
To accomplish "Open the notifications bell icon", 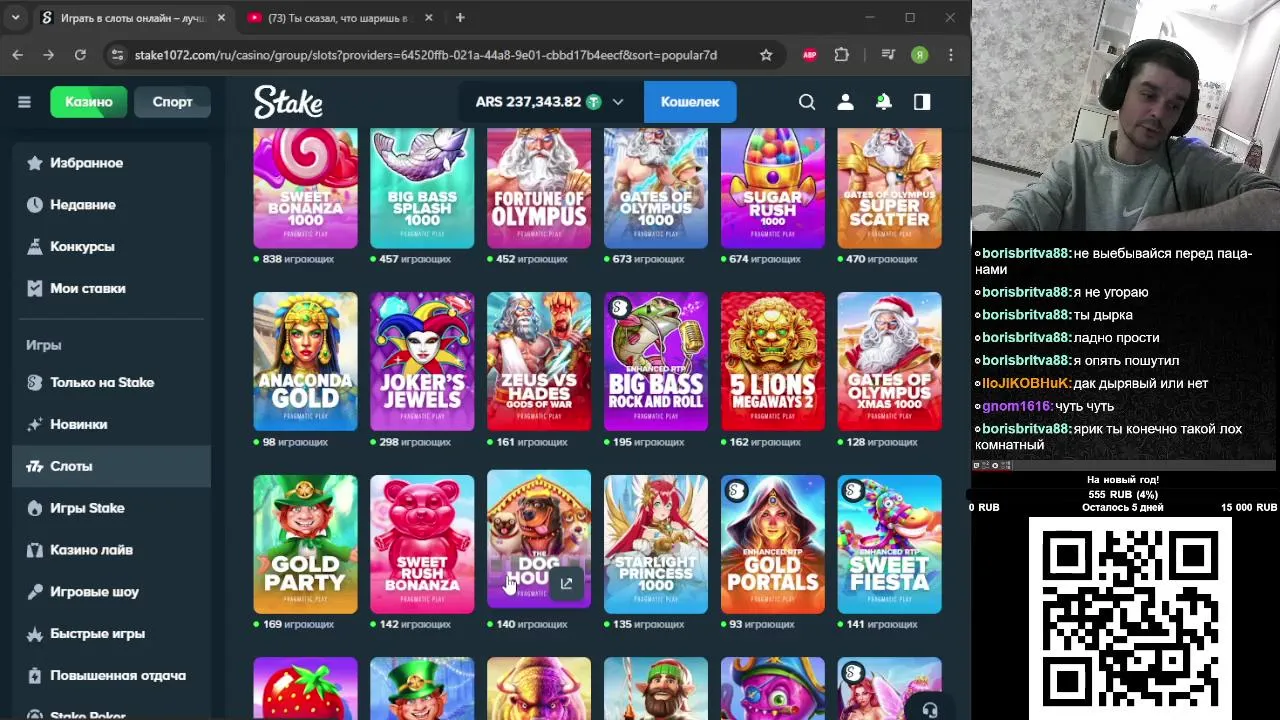I will pyautogui.click(x=884, y=102).
